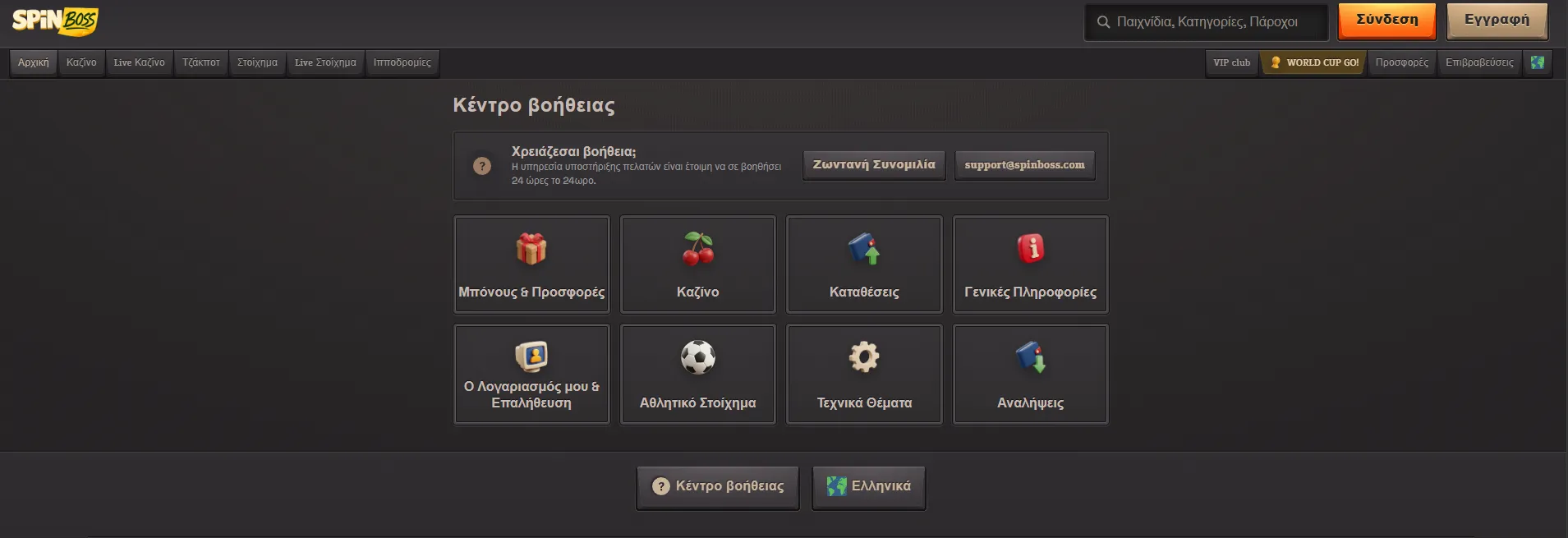Open the Καζίνο navigation tab
The width and height of the screenshot is (1568, 538).
point(81,62)
